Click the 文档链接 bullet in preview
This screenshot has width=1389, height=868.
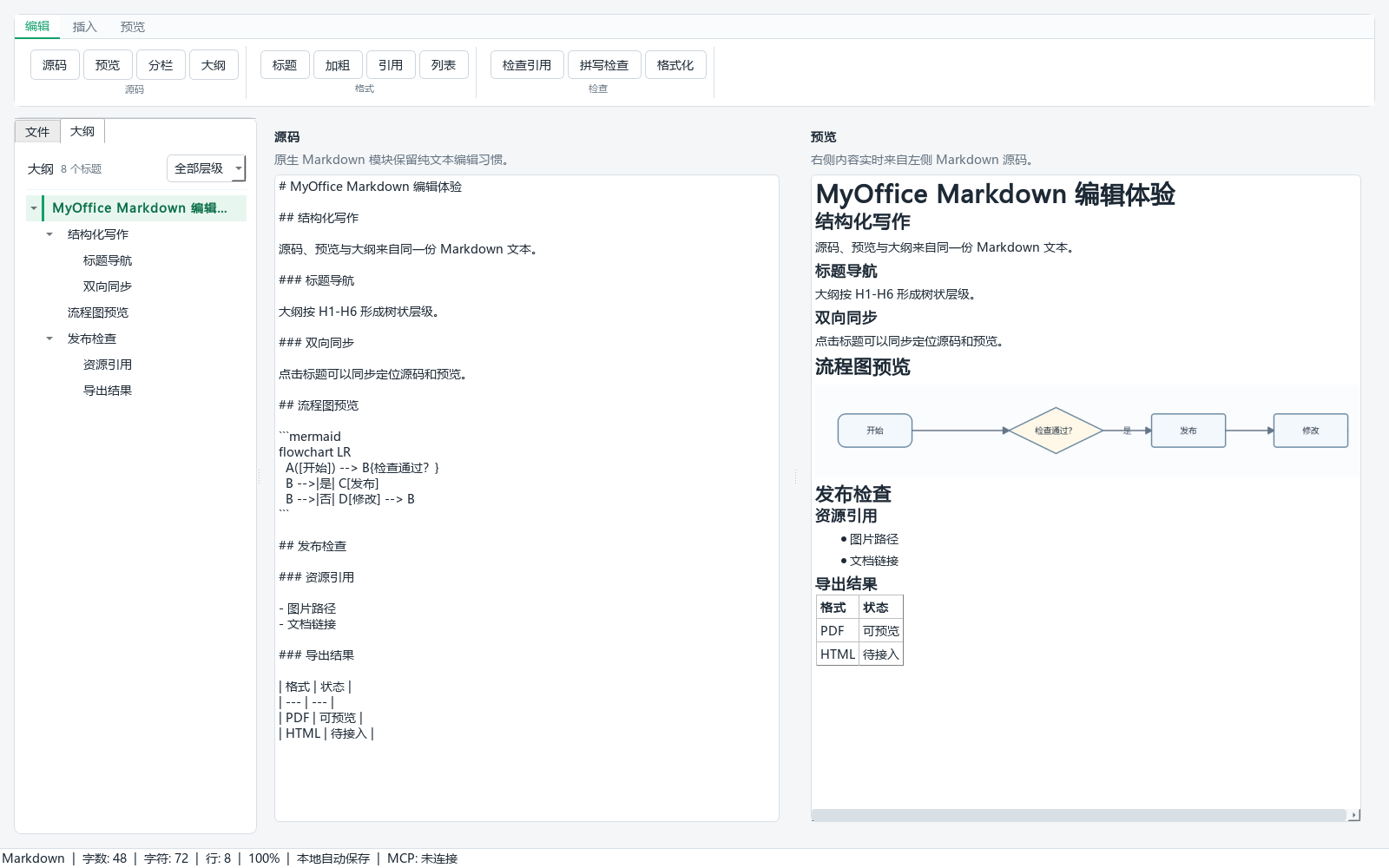pyautogui.click(x=874, y=561)
